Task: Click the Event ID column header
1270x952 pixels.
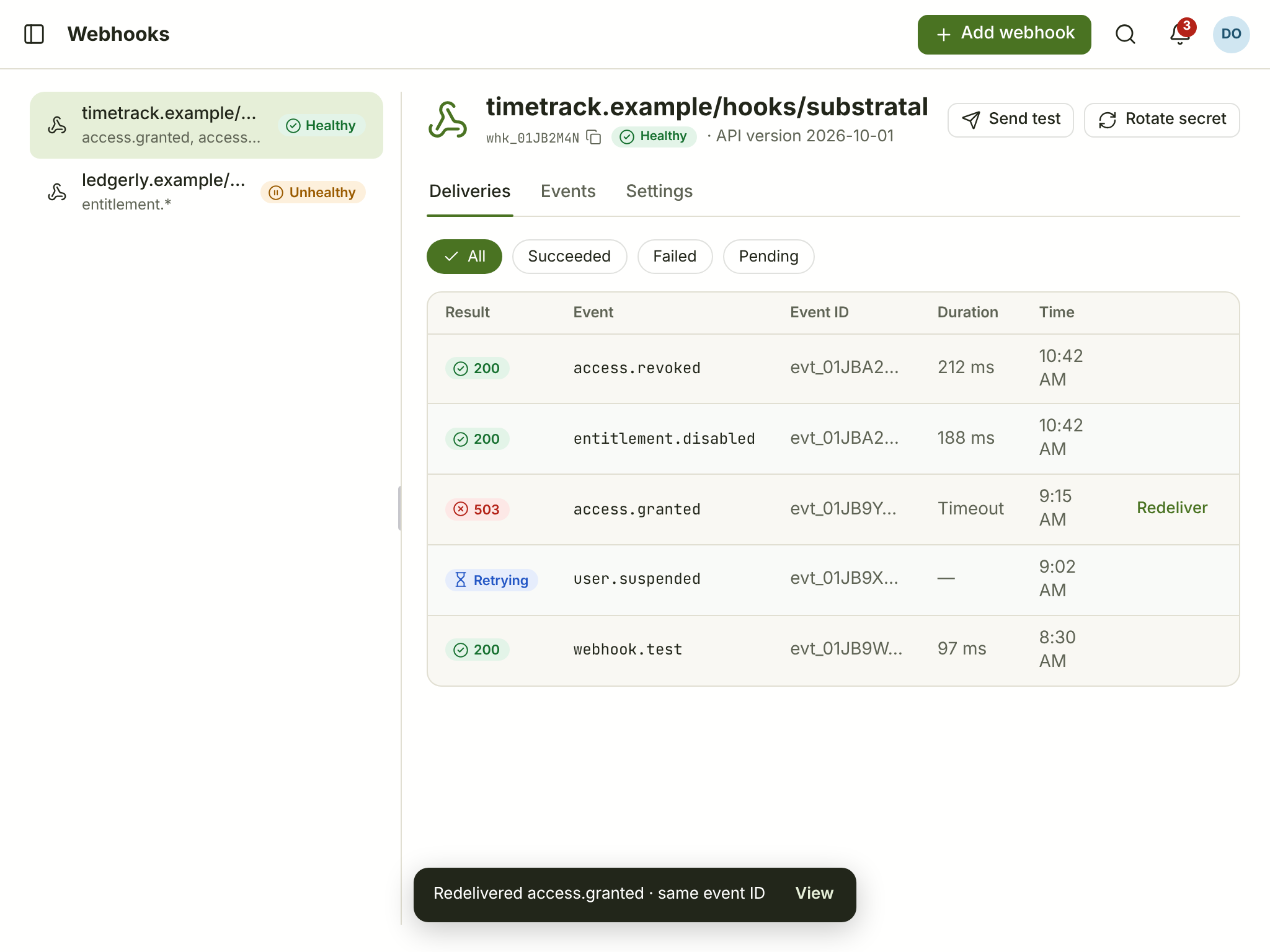Action: [x=819, y=312]
